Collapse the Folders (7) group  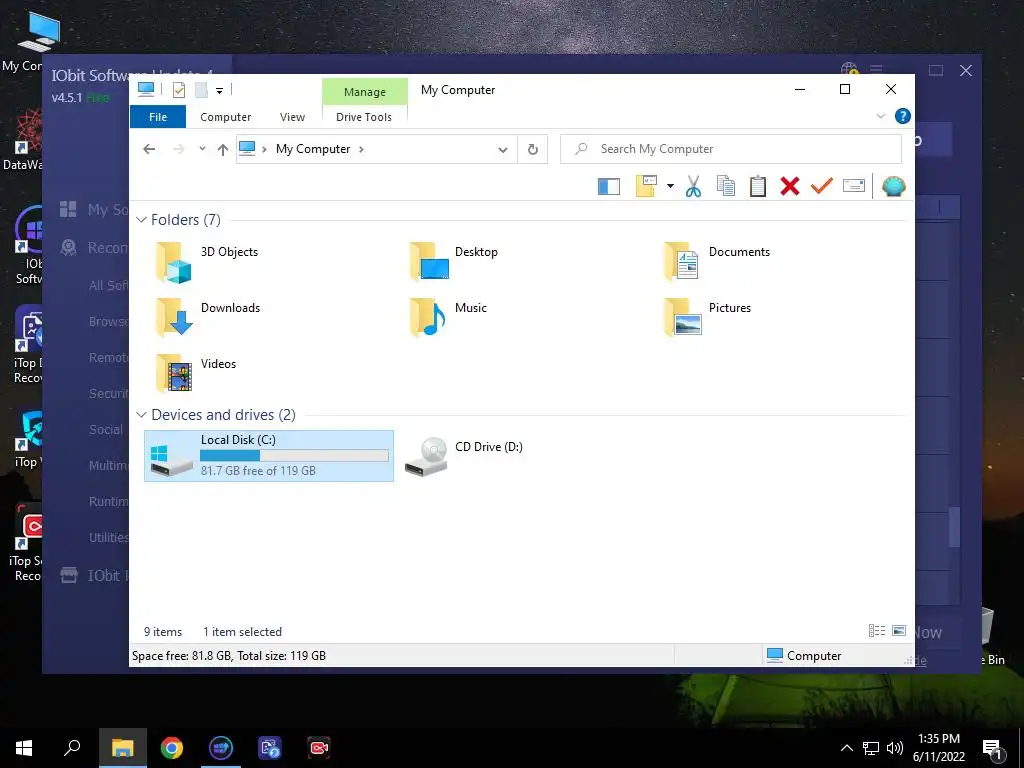click(141, 219)
